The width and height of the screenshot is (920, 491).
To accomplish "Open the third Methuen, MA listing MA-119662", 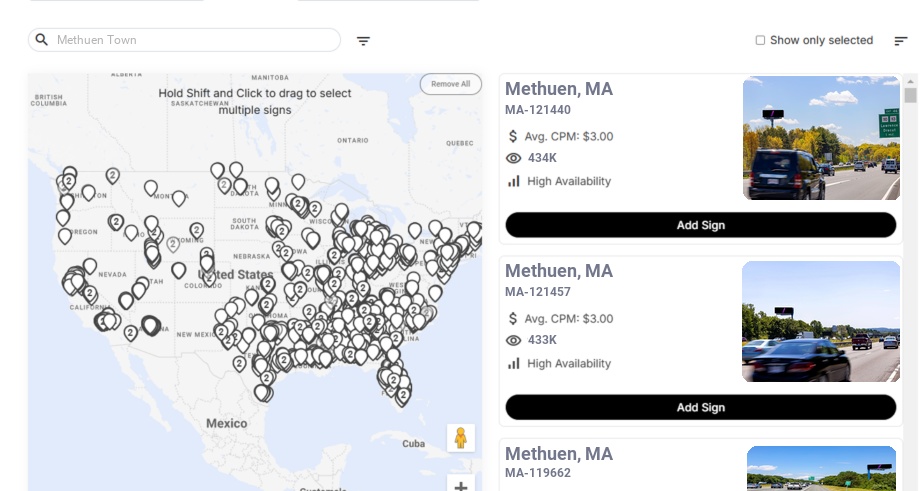I will [x=558, y=454].
